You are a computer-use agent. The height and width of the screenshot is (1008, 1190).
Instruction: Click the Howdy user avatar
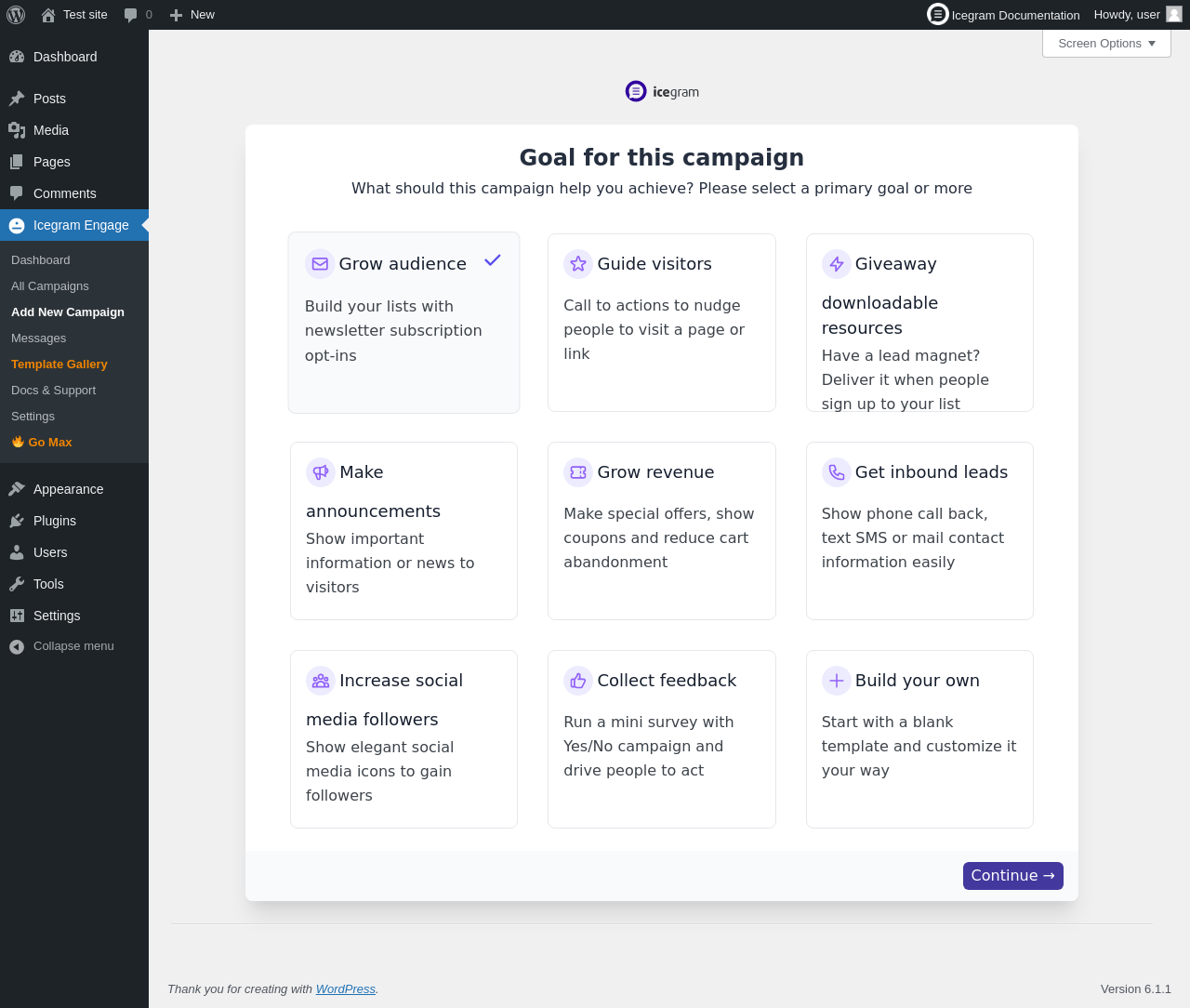click(1174, 14)
